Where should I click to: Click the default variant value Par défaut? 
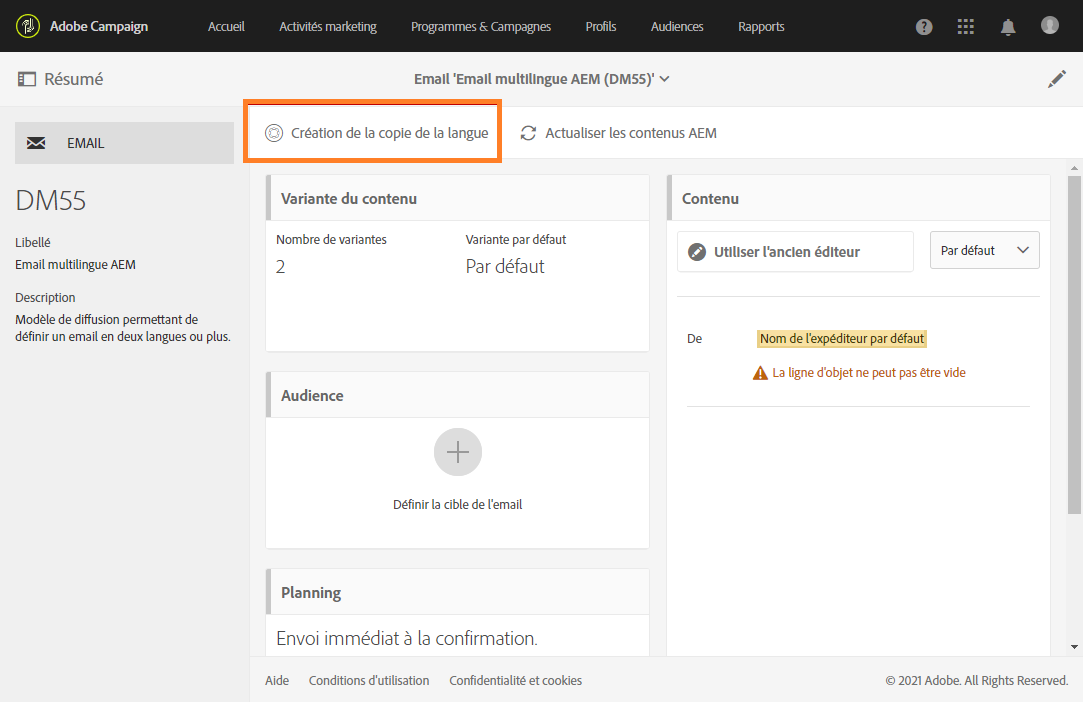(505, 267)
